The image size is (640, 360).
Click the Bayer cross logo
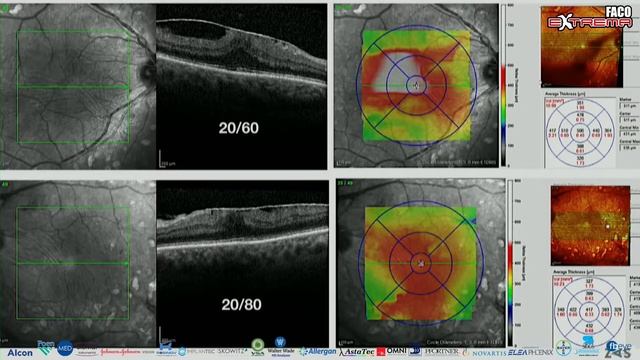[x=564, y=348]
